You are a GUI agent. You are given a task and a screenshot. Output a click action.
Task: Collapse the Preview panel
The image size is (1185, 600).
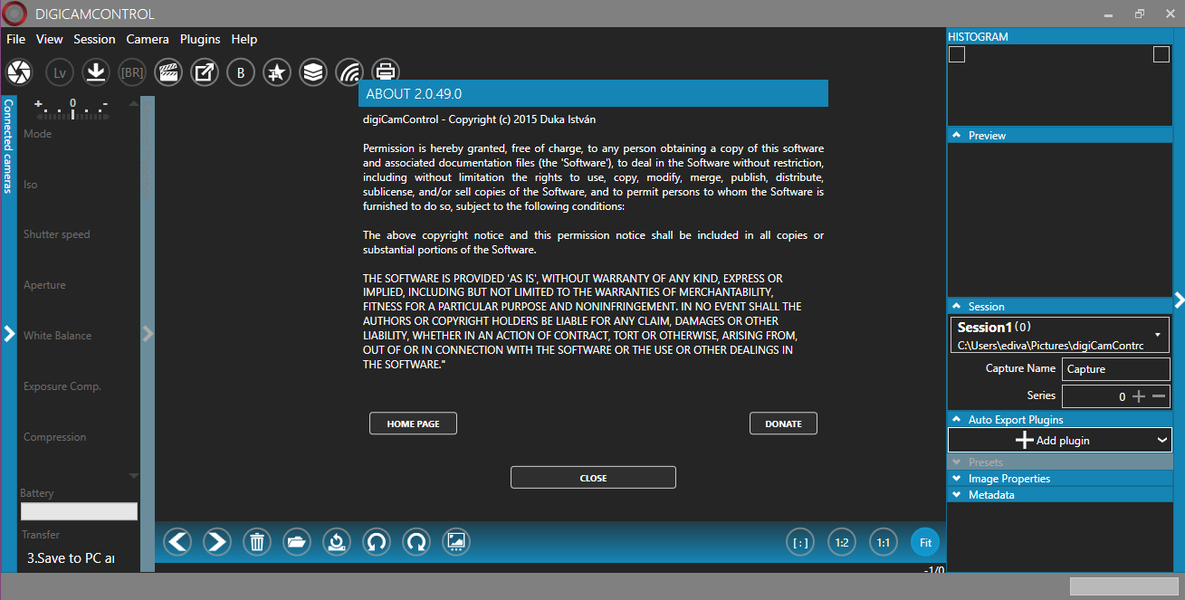click(957, 134)
